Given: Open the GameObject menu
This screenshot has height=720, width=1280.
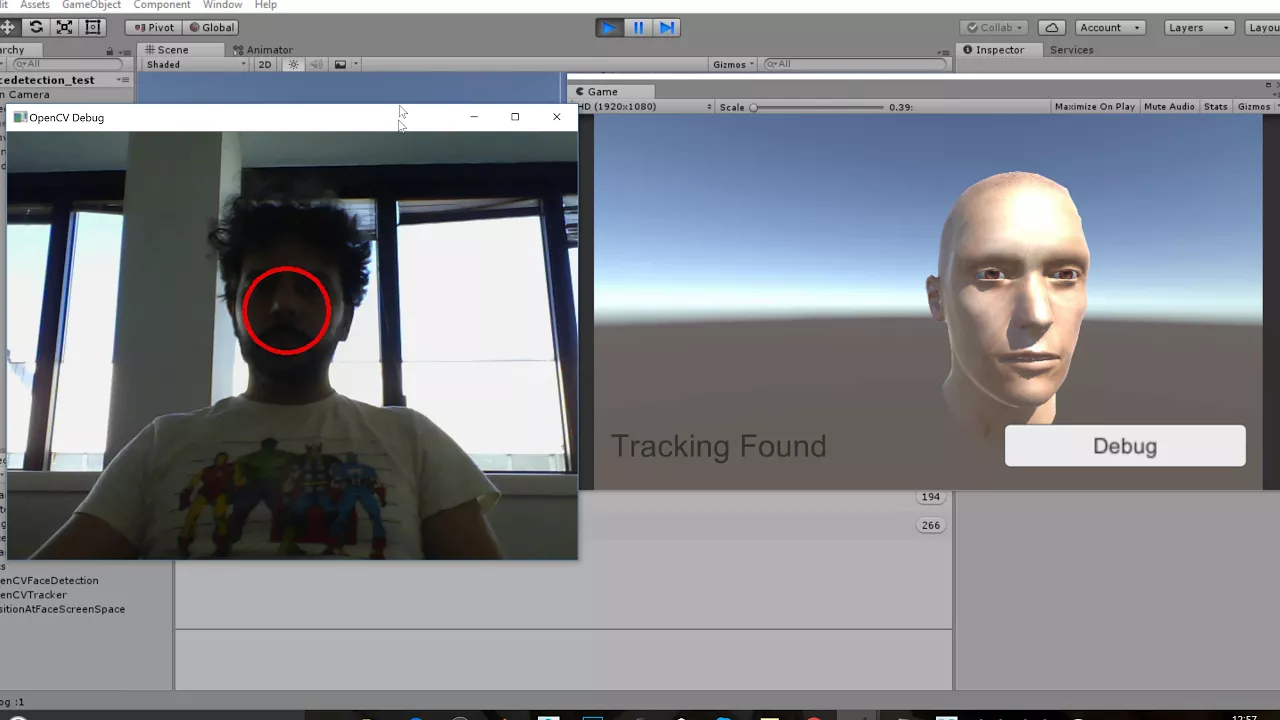Looking at the screenshot, I should pyautogui.click(x=91, y=5).
